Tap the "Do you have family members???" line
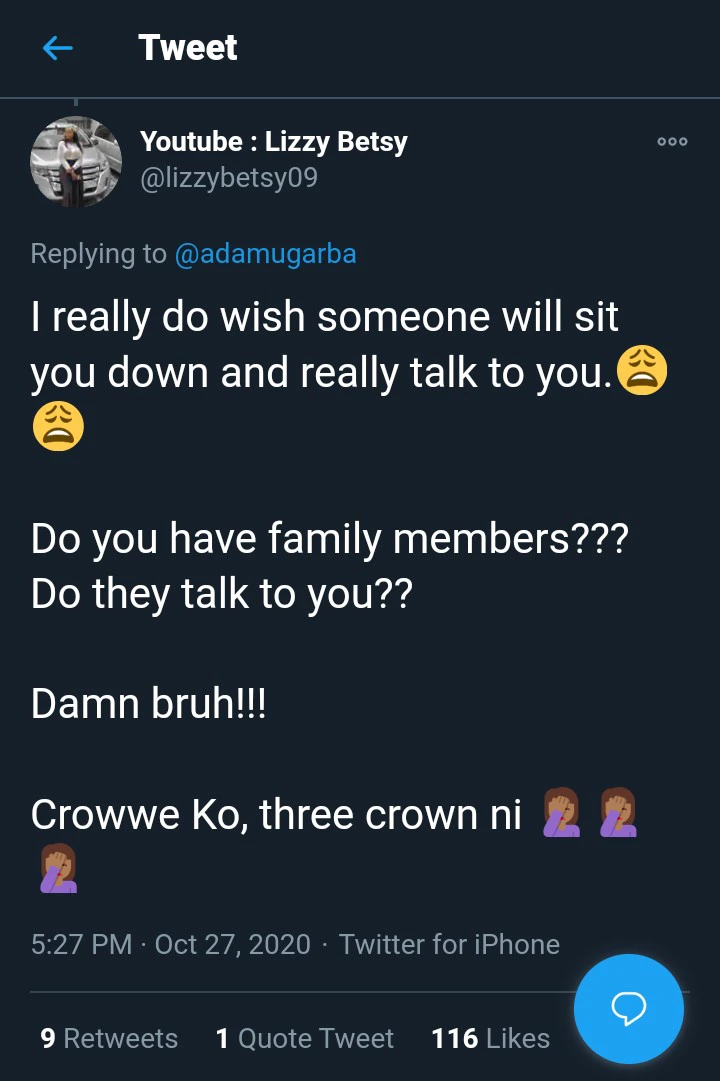Image resolution: width=720 pixels, height=1081 pixels. 330,540
